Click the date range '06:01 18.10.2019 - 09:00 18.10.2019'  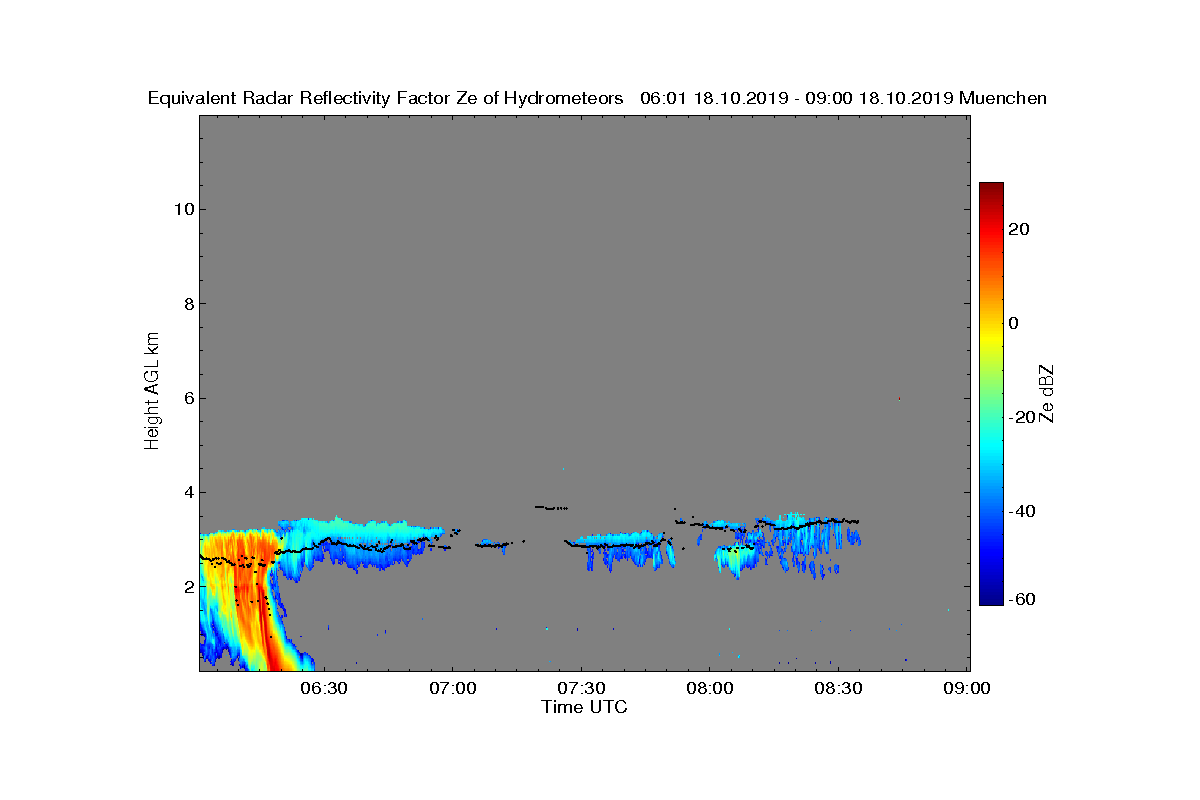[796, 98]
